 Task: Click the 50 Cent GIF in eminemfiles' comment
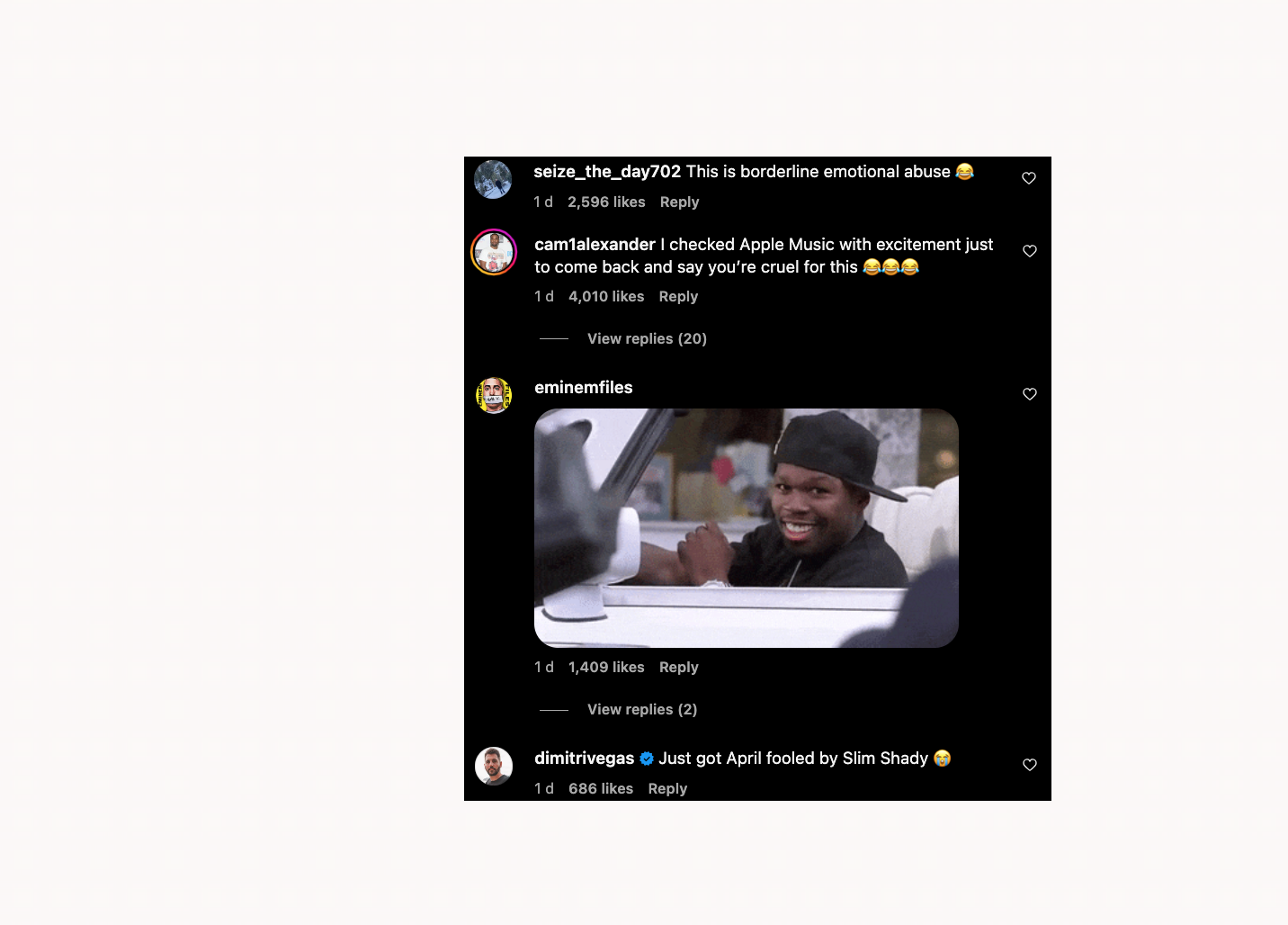[x=747, y=527]
